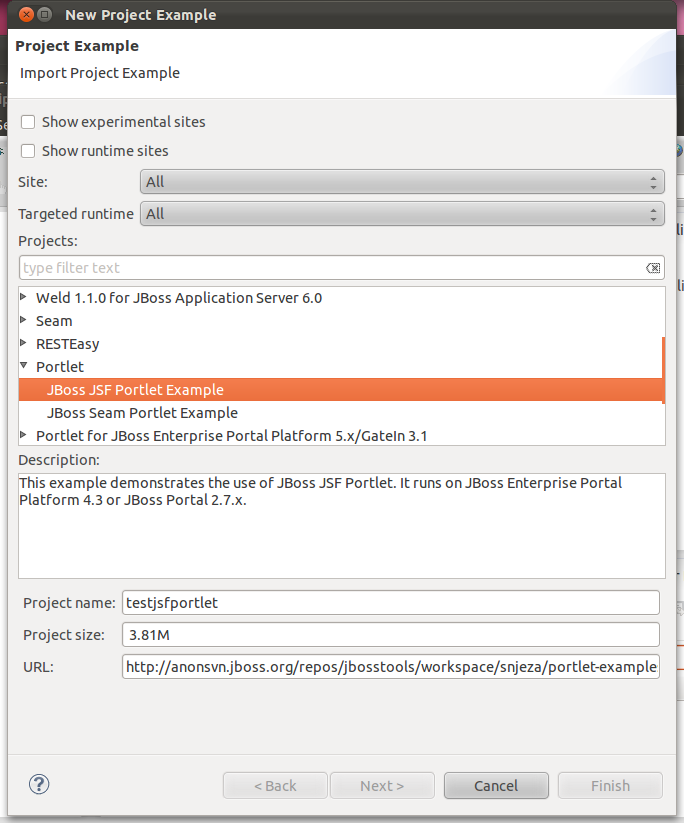Open the Targeted runtime dropdown
The width and height of the screenshot is (684, 823).
coord(402,214)
